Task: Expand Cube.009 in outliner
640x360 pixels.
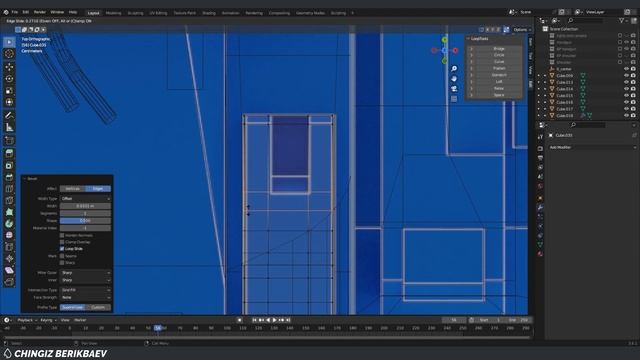Action: 545,76
